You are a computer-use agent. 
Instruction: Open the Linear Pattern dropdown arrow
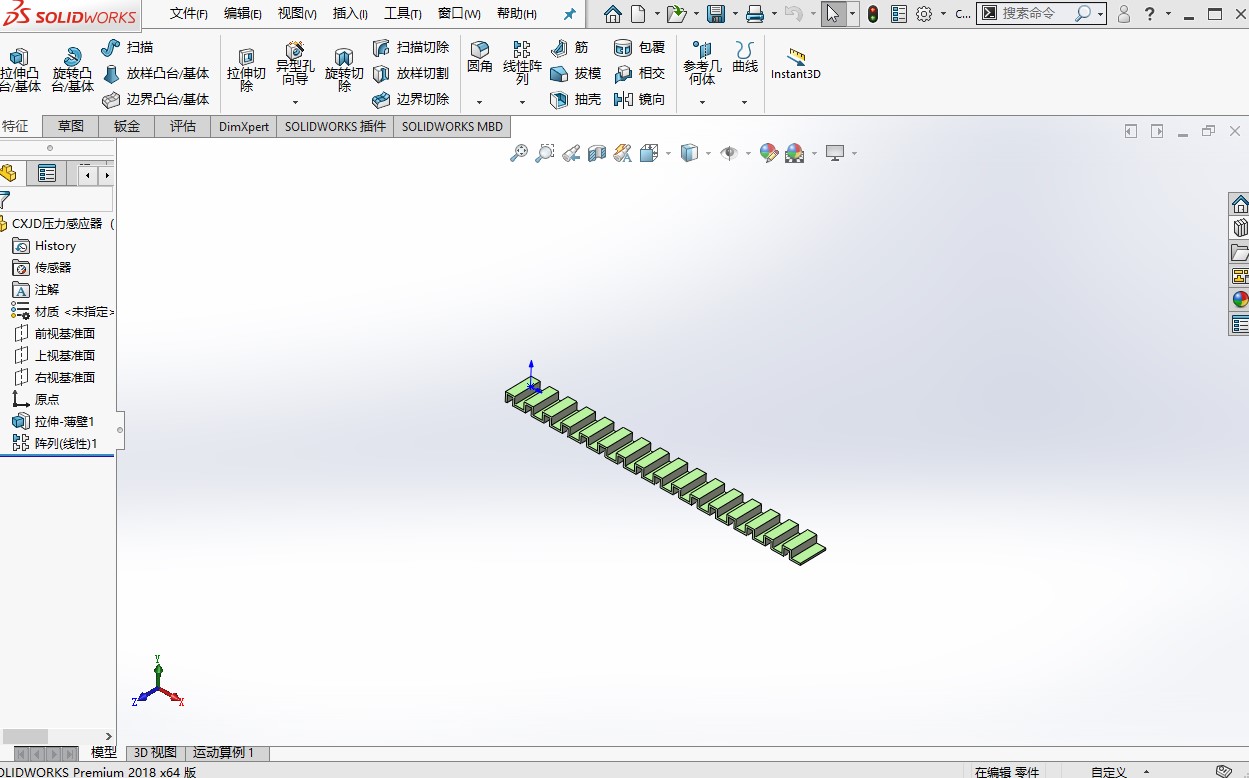[522, 102]
